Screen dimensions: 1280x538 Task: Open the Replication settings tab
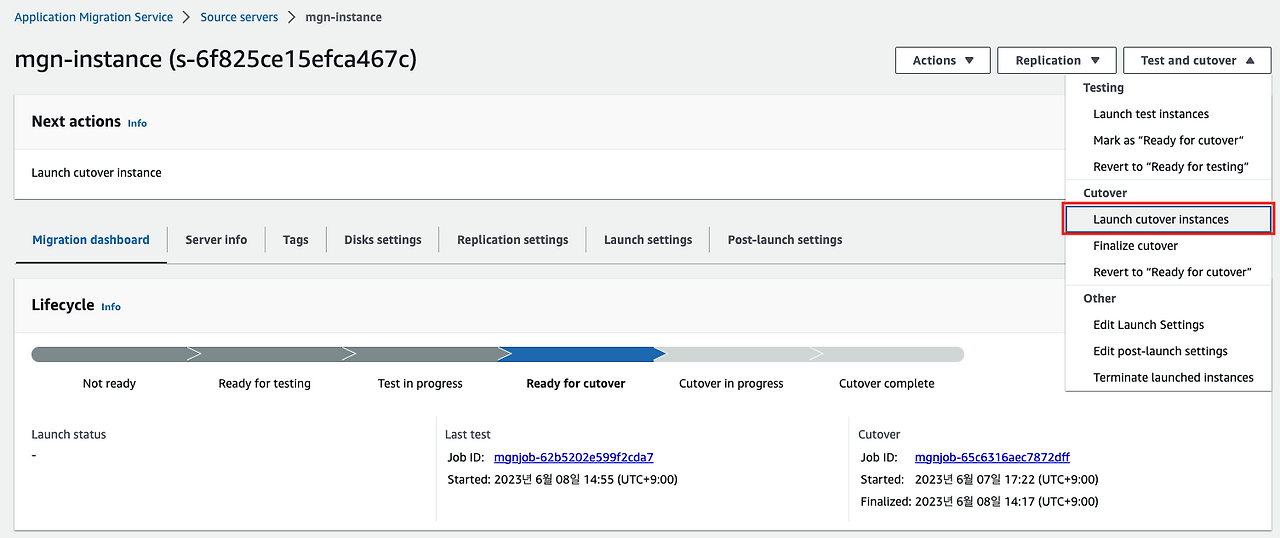coord(512,240)
